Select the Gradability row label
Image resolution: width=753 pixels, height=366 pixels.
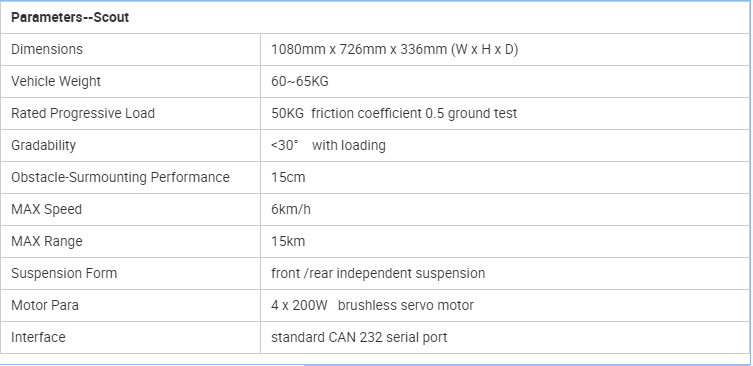[x=43, y=146]
